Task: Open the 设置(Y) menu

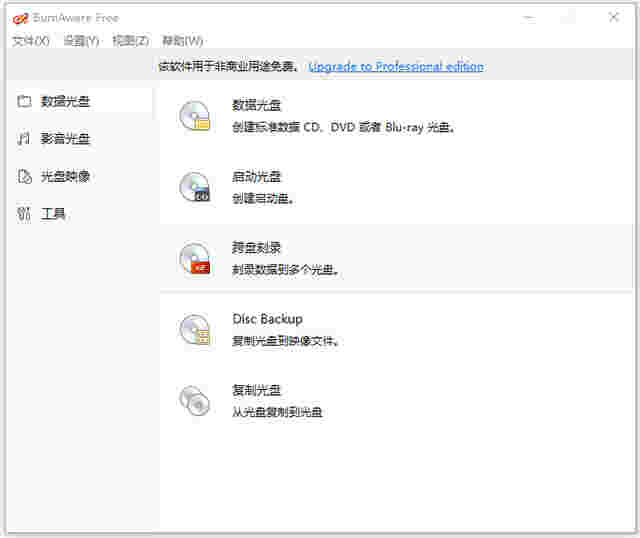Action: 81,41
